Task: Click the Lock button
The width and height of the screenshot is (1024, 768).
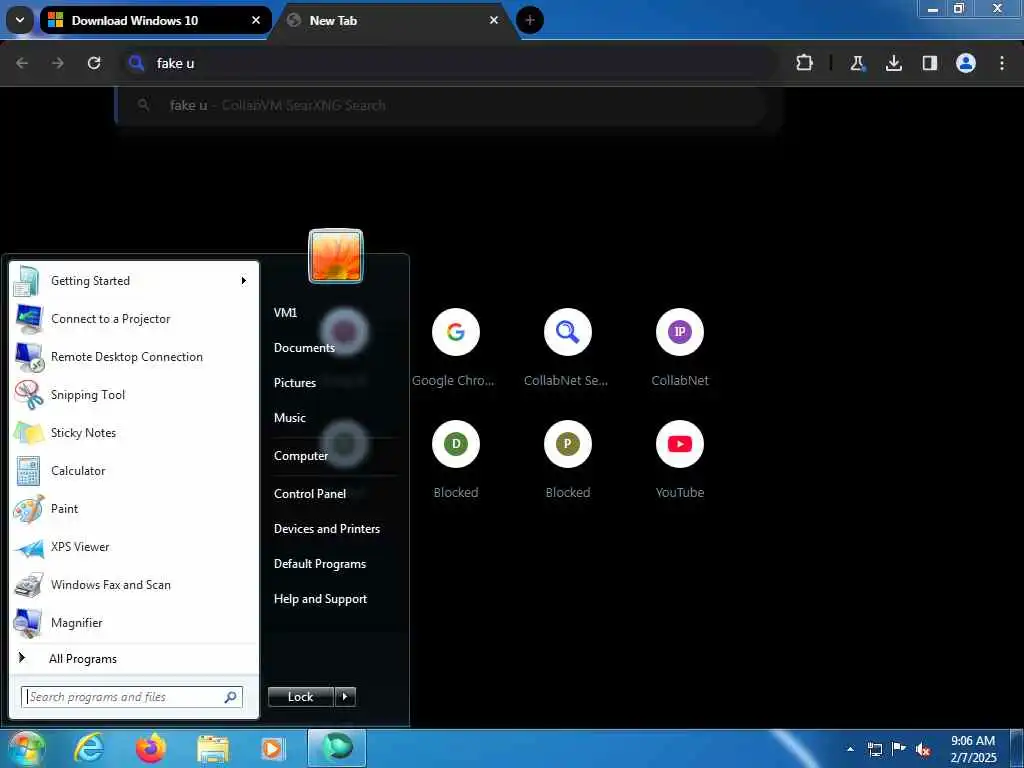Action: (x=300, y=697)
